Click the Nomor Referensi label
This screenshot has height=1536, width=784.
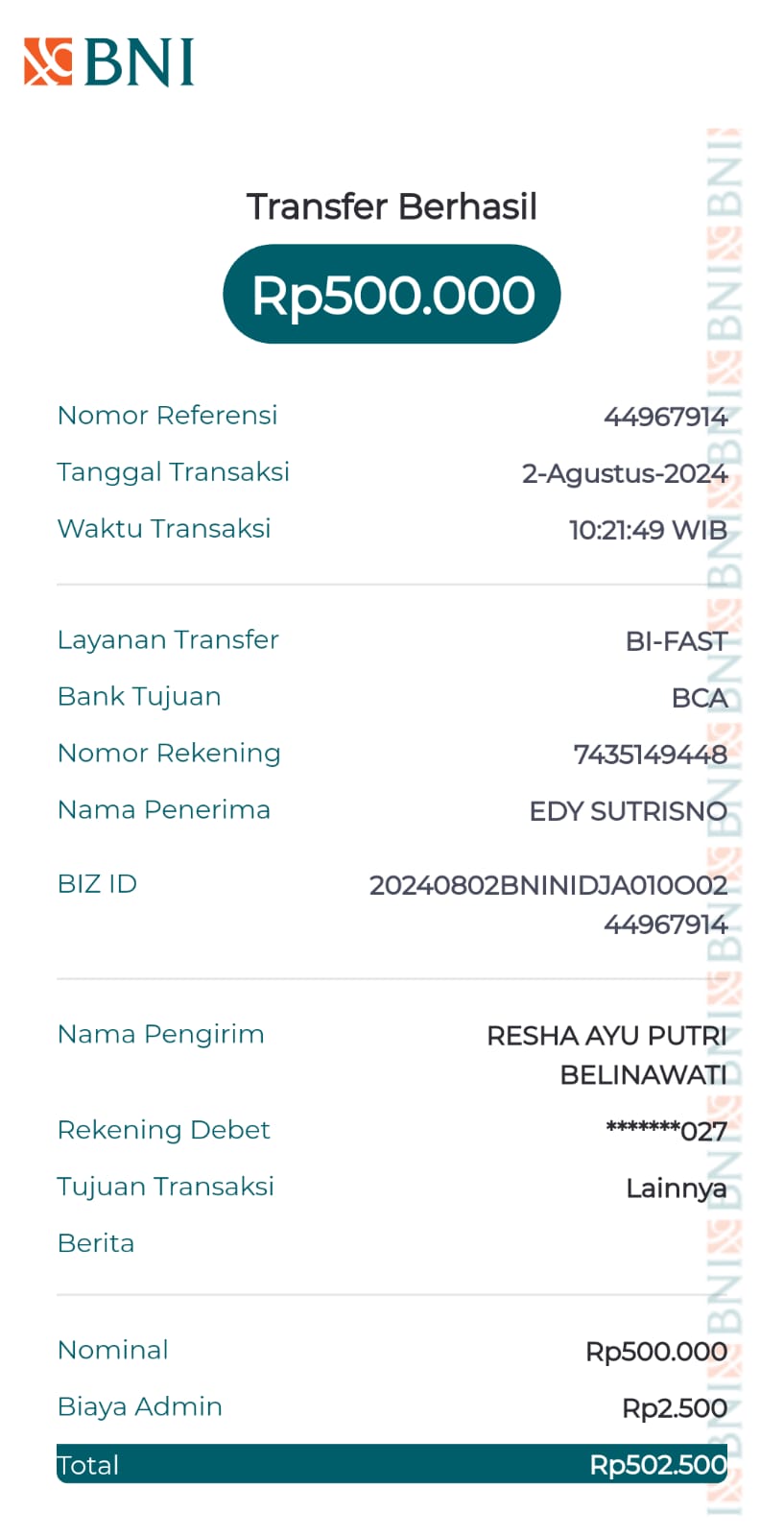click(x=167, y=415)
